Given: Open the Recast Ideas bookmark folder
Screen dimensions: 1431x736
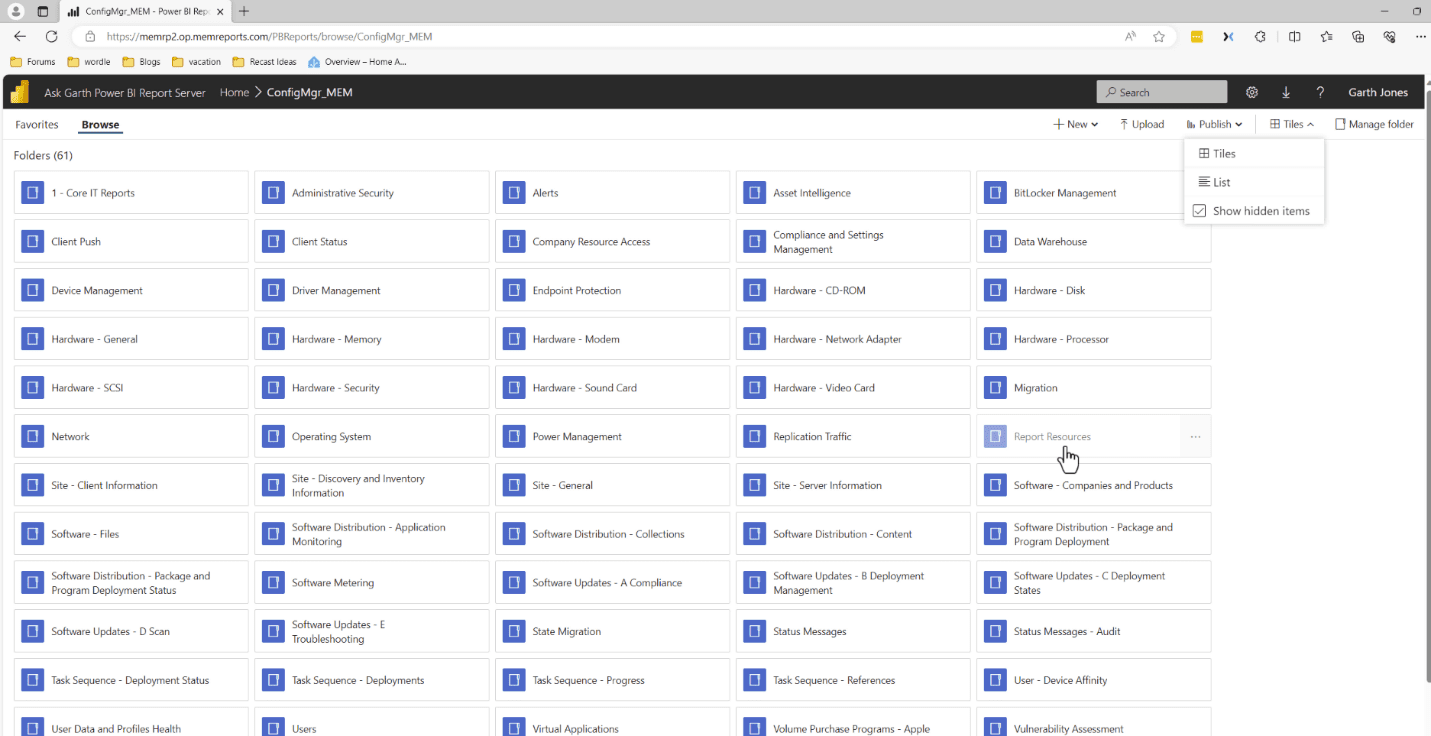Looking at the screenshot, I should click(264, 62).
